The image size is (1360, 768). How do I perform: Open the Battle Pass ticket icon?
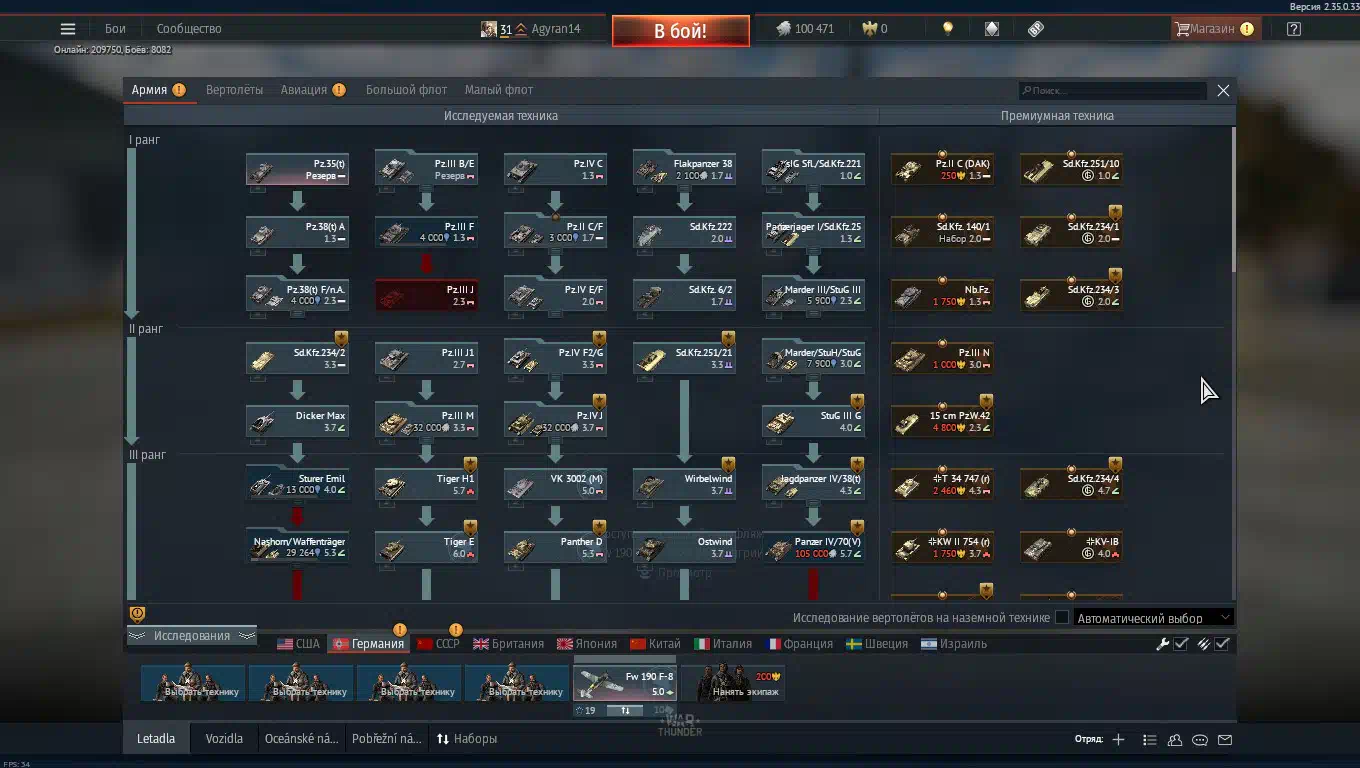click(1036, 29)
